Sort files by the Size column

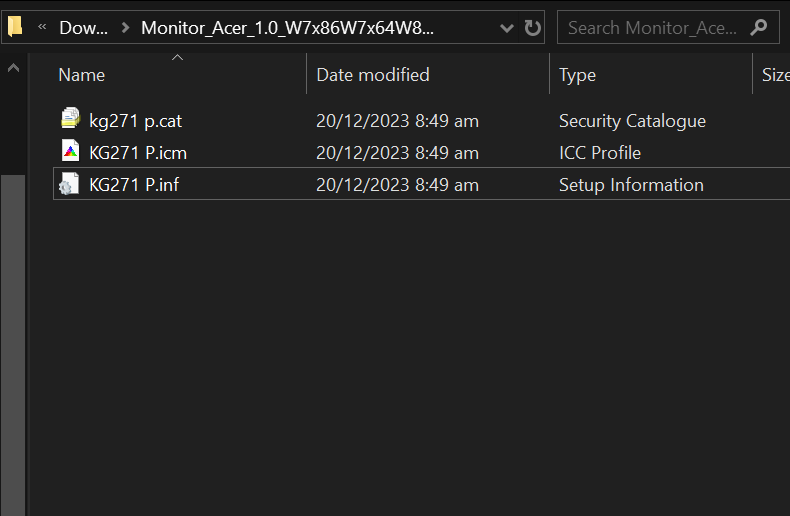[774, 75]
